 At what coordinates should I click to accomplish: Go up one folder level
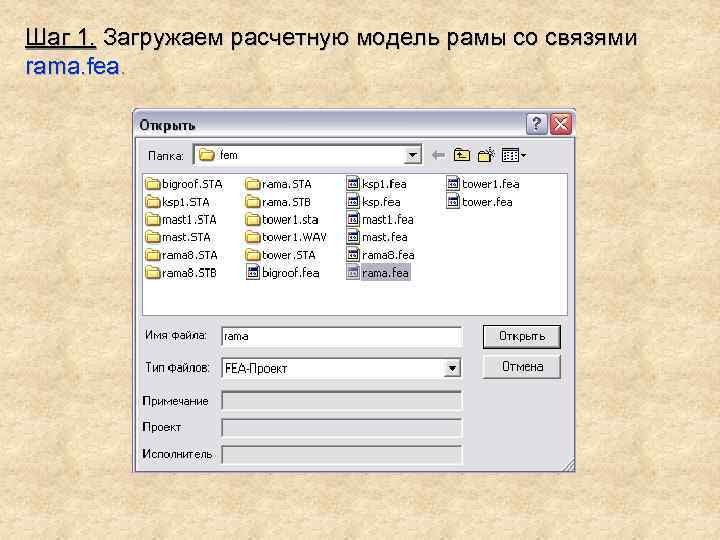462,155
